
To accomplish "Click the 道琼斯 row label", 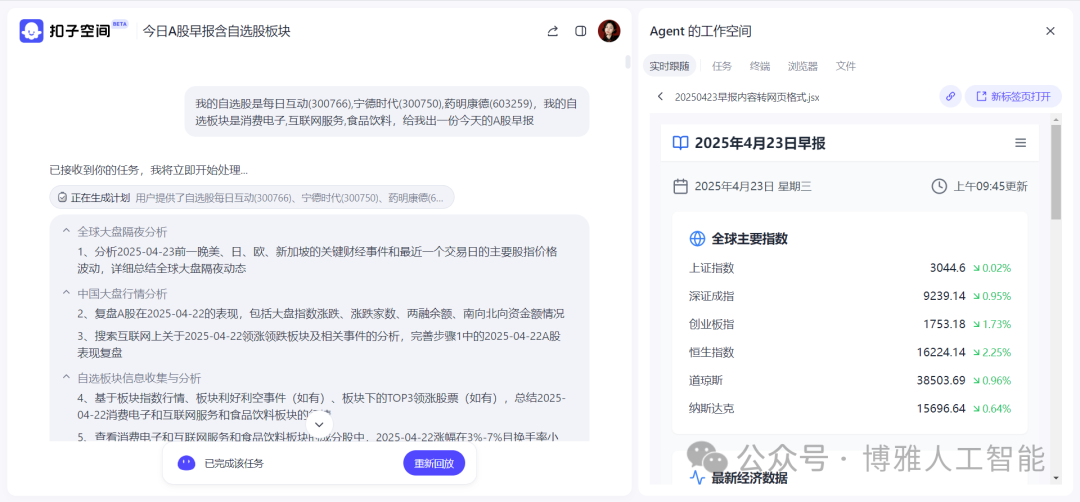I will click(x=706, y=380).
